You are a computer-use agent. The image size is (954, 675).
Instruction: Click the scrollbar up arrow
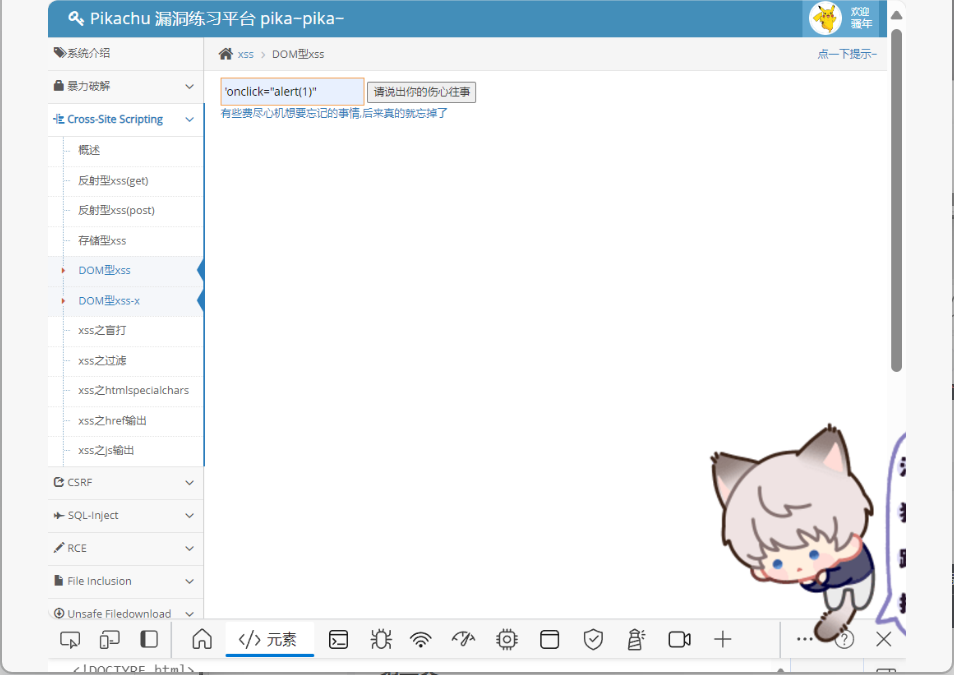pos(896,16)
